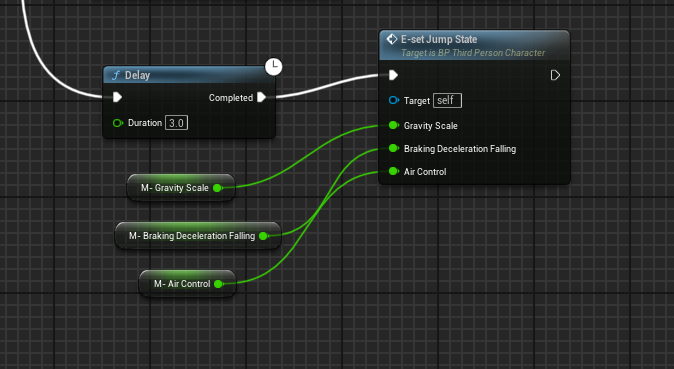674x369 pixels.
Task: Select the E-set Jump State node header
Action: 474,45
